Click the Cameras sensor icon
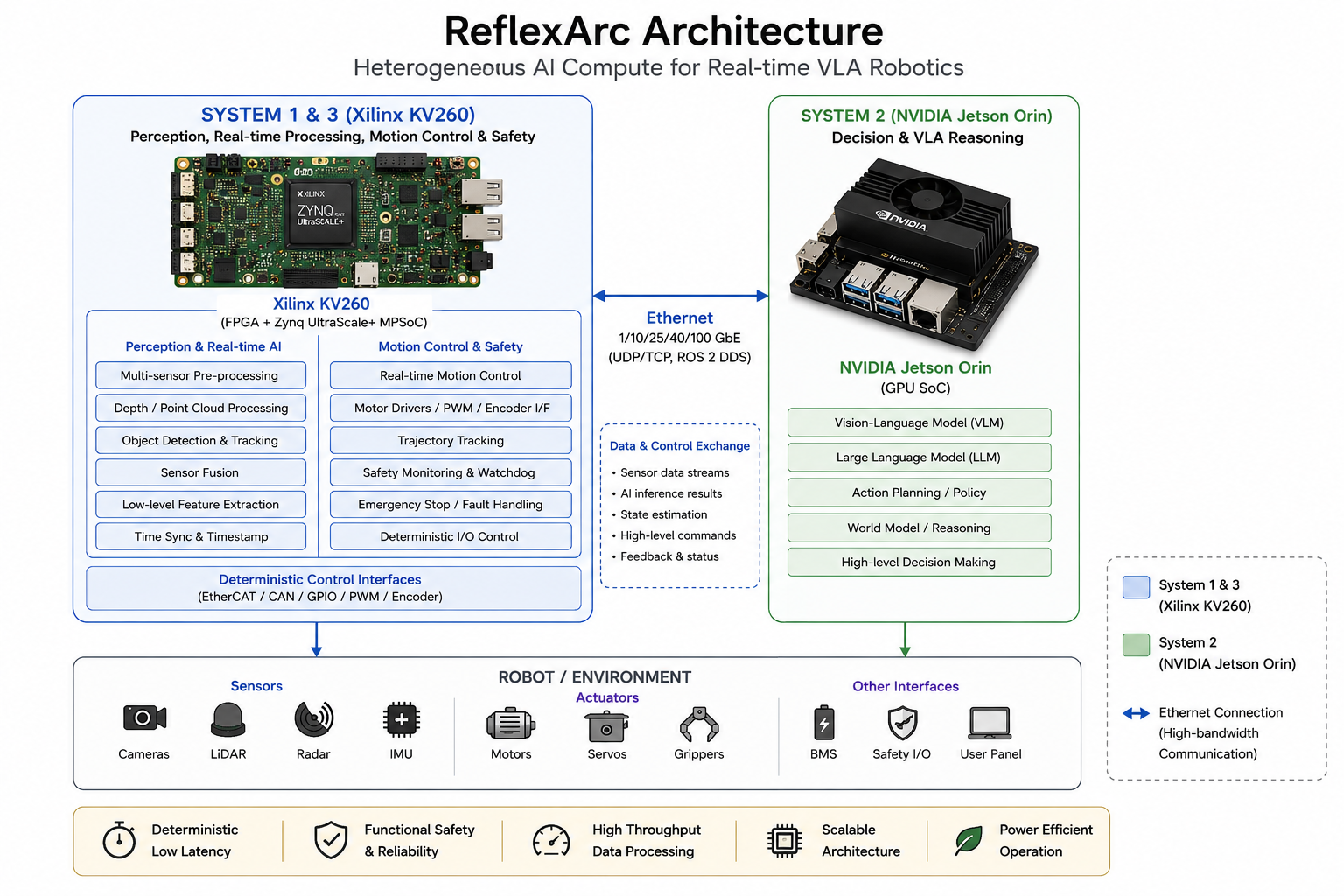 click(x=144, y=718)
